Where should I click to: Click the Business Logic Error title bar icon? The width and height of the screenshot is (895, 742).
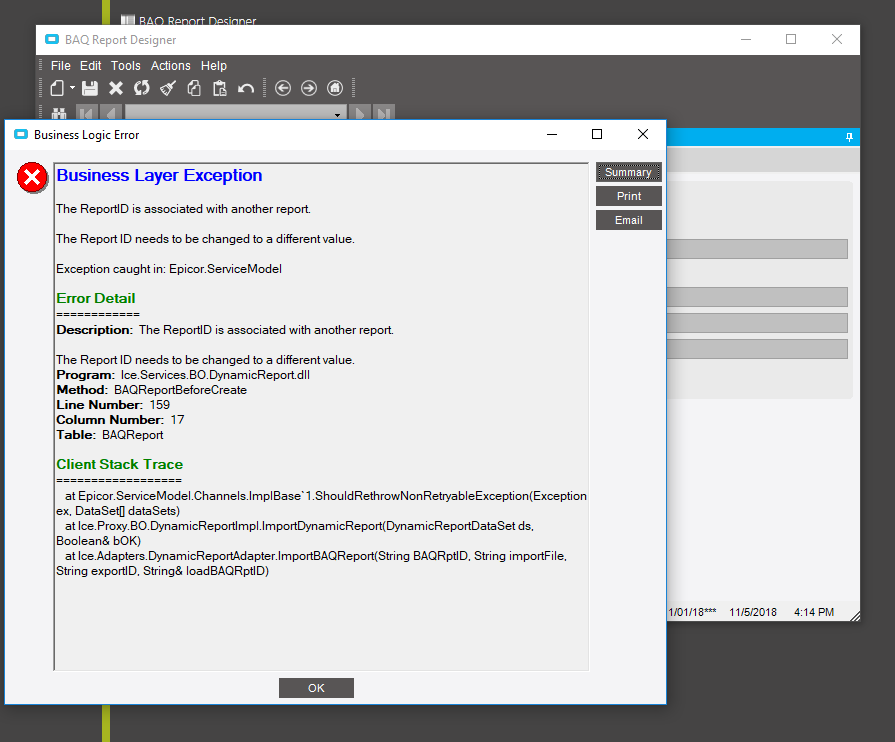21,135
